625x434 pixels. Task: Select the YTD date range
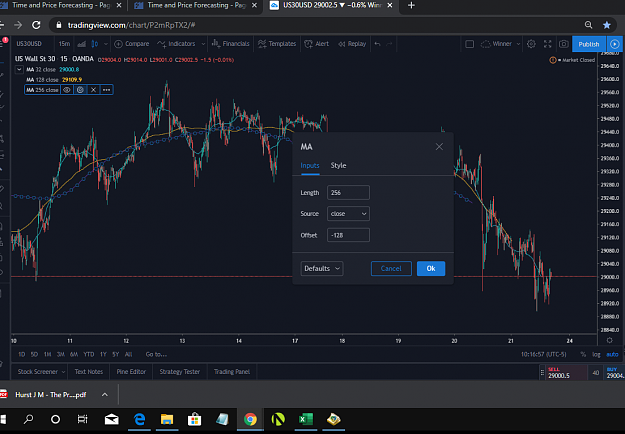pyautogui.click(x=88, y=354)
